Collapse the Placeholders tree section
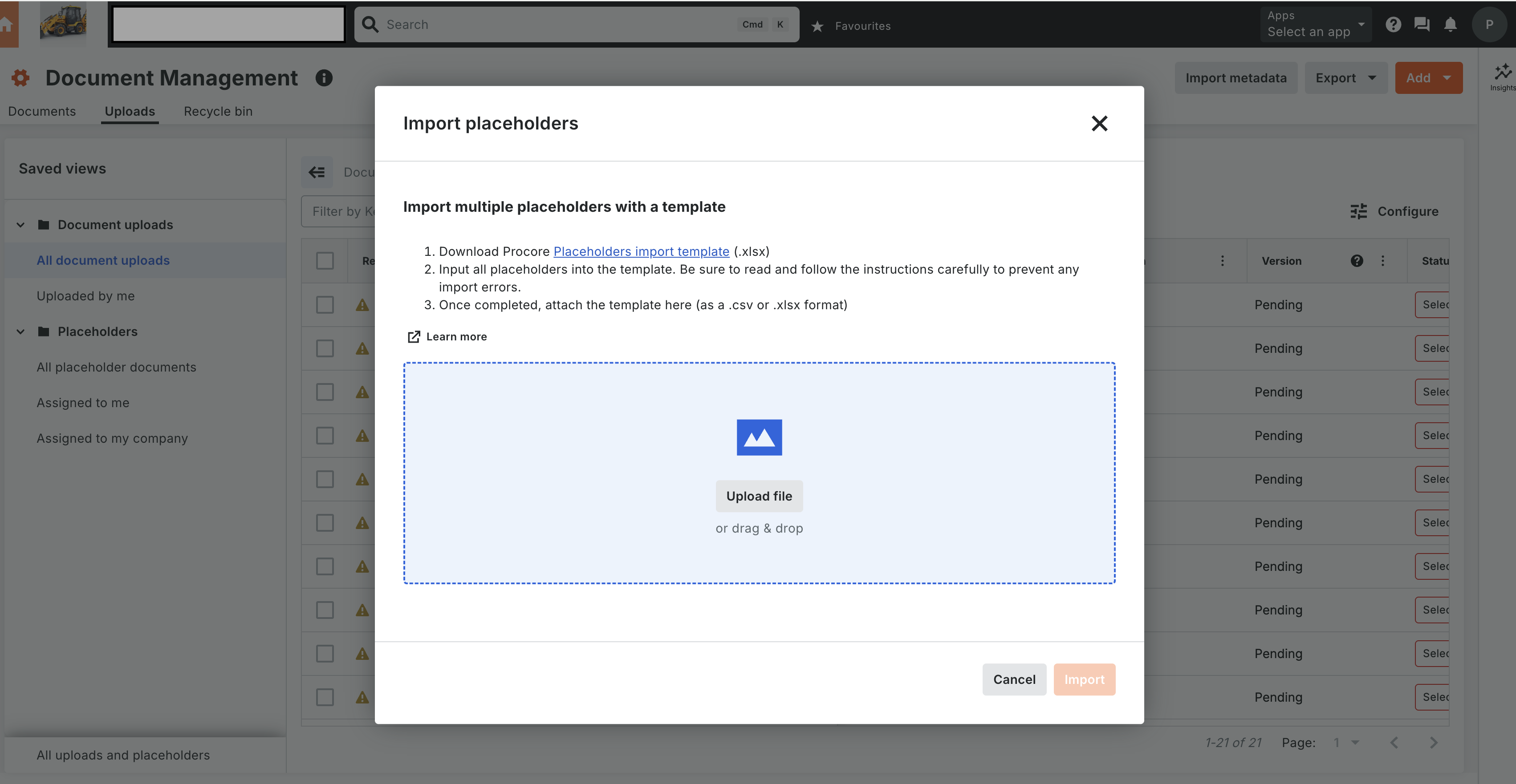 point(20,331)
